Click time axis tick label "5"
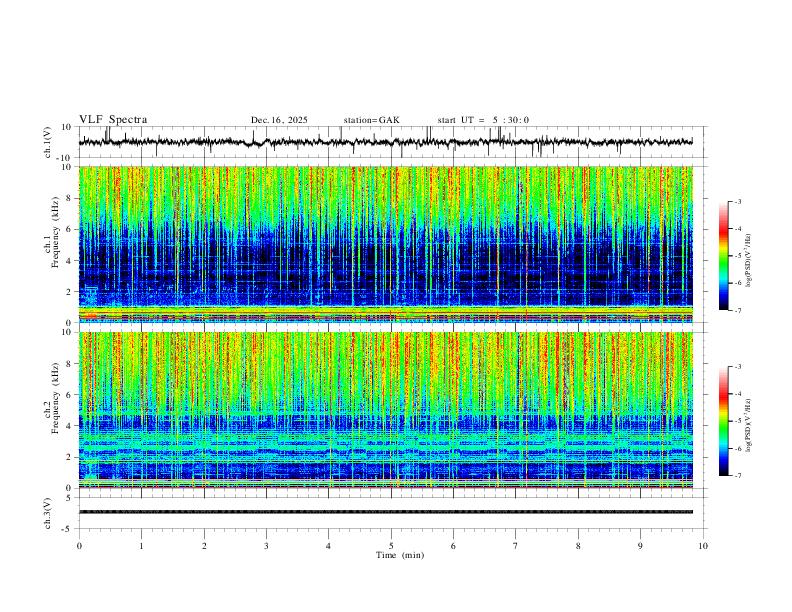Screen dimensions: 792x612 [391, 546]
